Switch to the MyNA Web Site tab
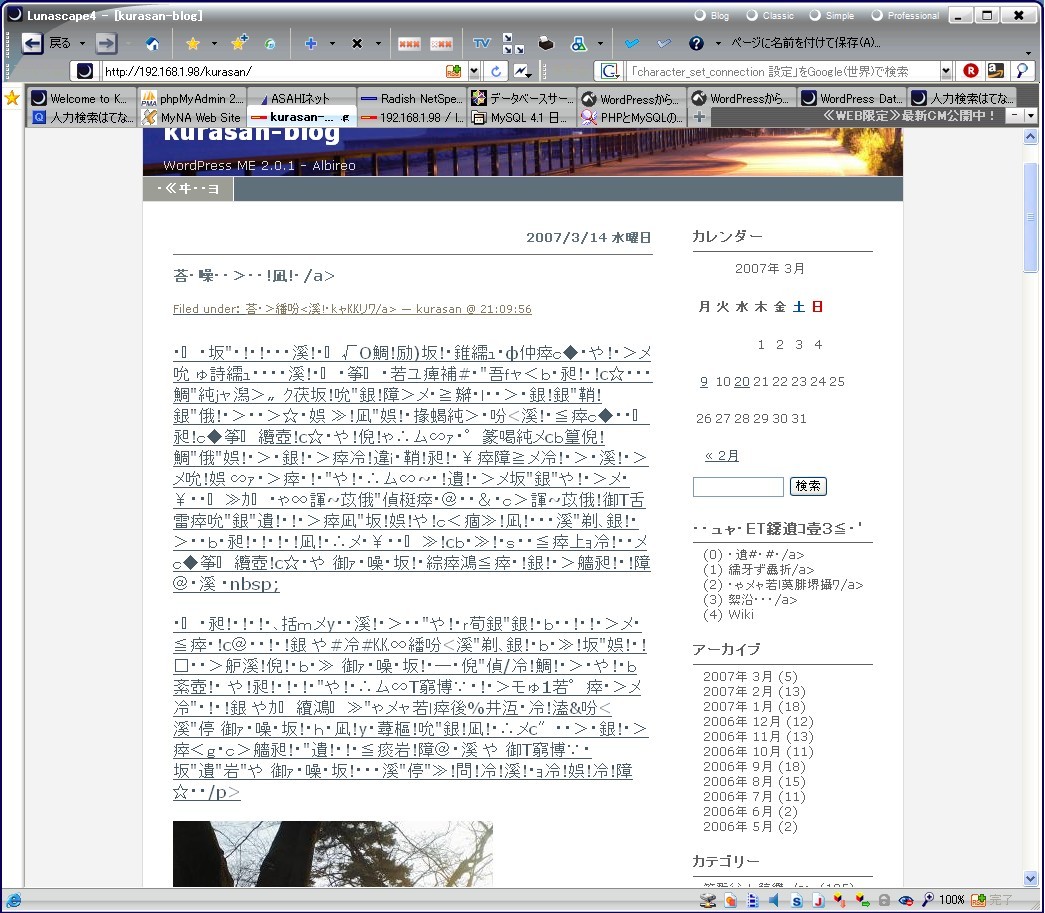Viewport: 1045px width, 913px height. pyautogui.click(x=192, y=117)
